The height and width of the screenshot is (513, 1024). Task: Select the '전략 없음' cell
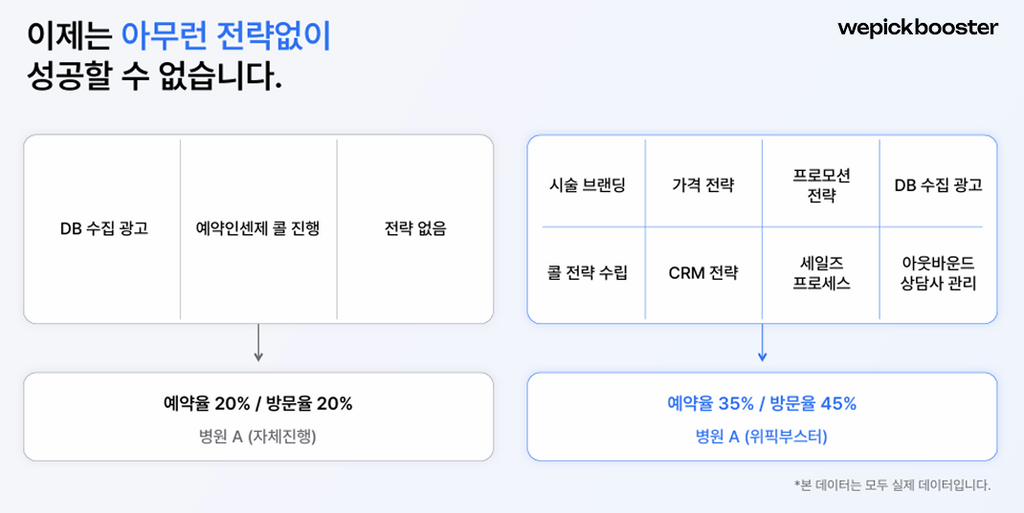click(x=415, y=228)
